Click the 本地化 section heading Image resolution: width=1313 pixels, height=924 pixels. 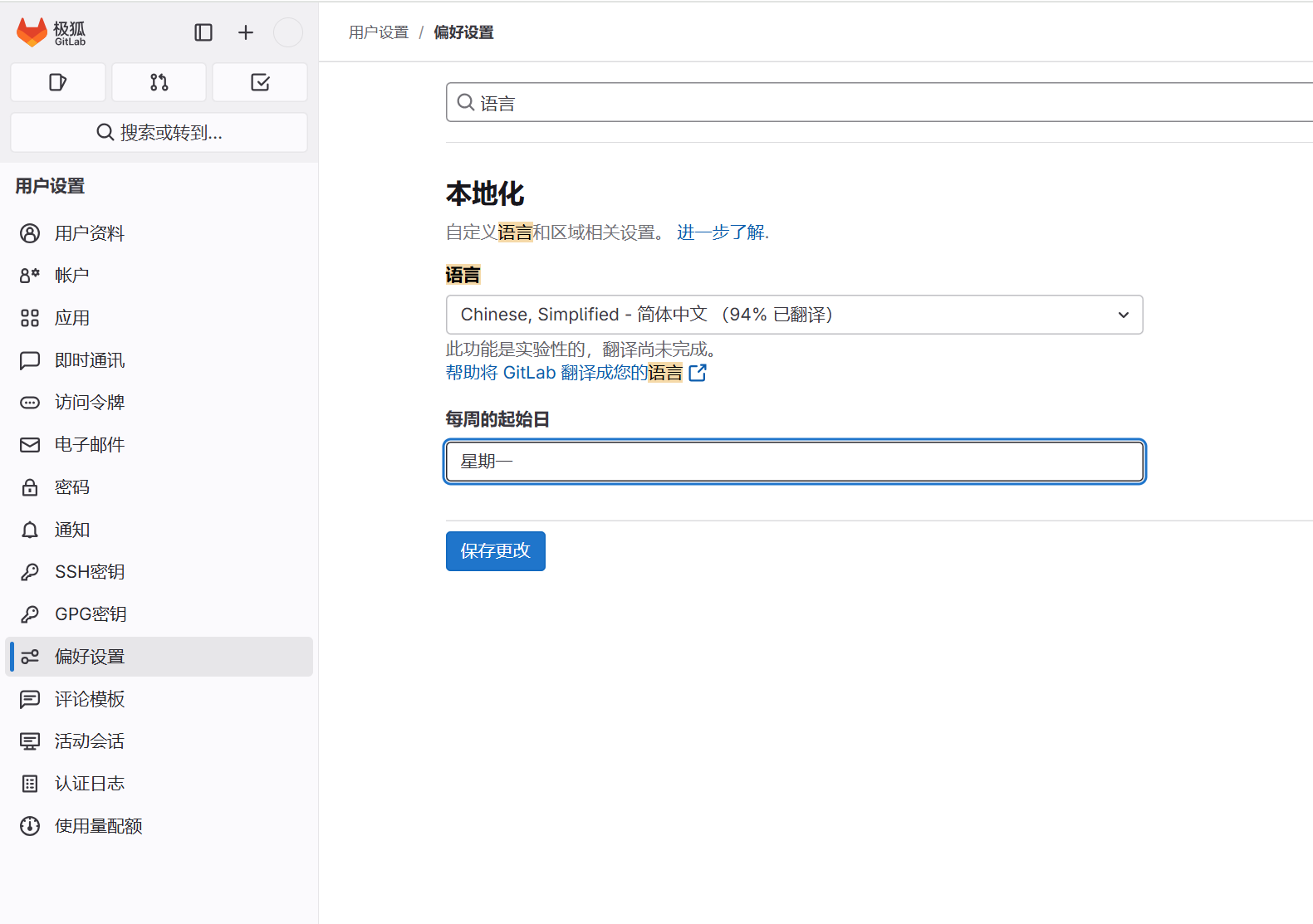(485, 193)
